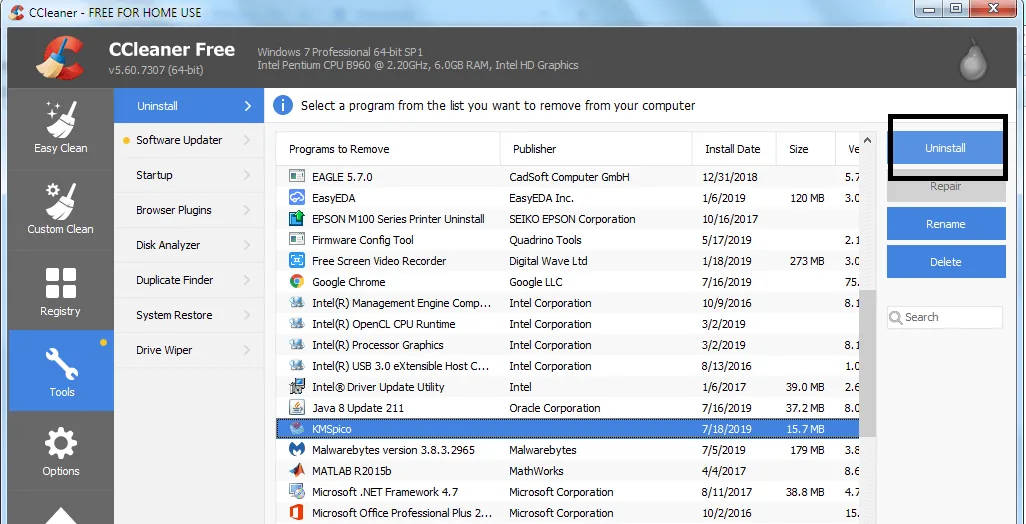Image resolution: width=1026 pixels, height=524 pixels.
Task: Click the Delete button
Action: point(946,262)
